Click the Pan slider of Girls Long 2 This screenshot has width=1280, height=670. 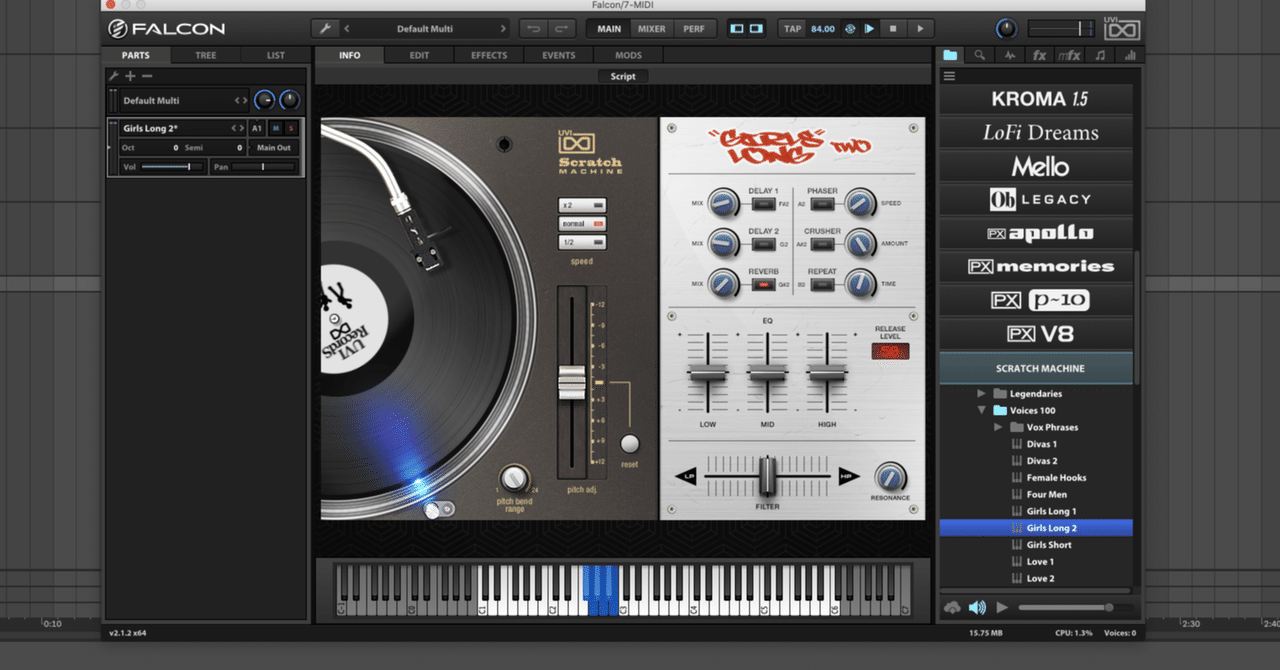pos(264,167)
